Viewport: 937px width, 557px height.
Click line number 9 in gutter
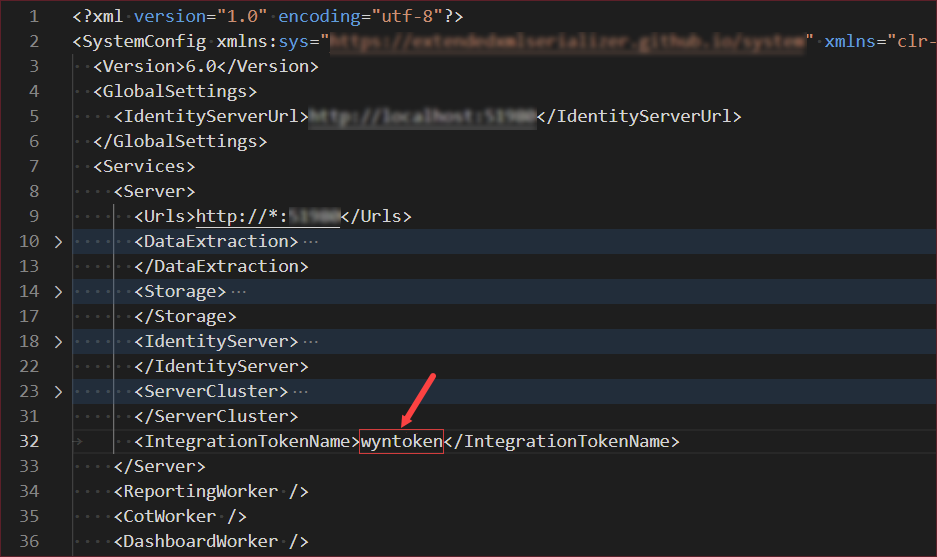pyautogui.click(x=34, y=216)
